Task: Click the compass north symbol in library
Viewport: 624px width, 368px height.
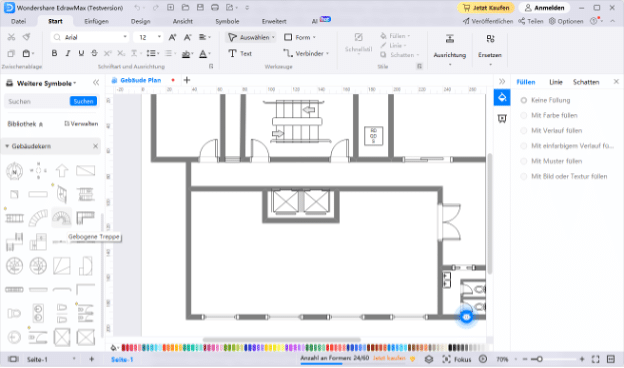Action: tap(14, 171)
